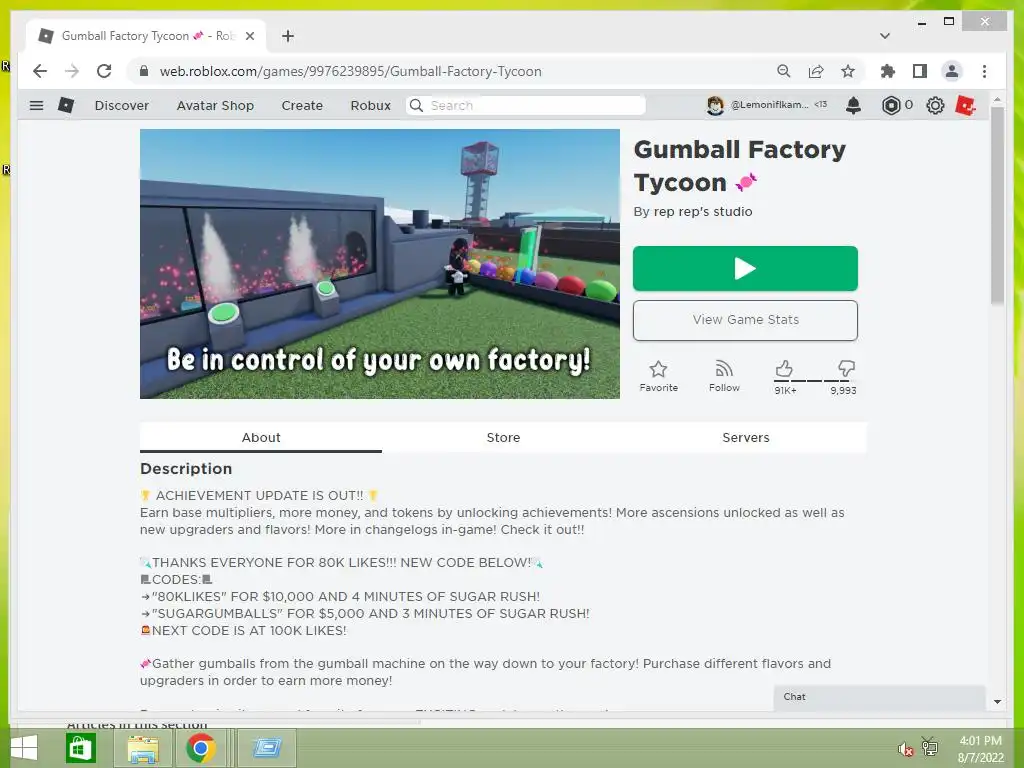This screenshot has width=1024, height=768.
Task: Click the 91K+ likes count
Action: pyautogui.click(x=785, y=391)
